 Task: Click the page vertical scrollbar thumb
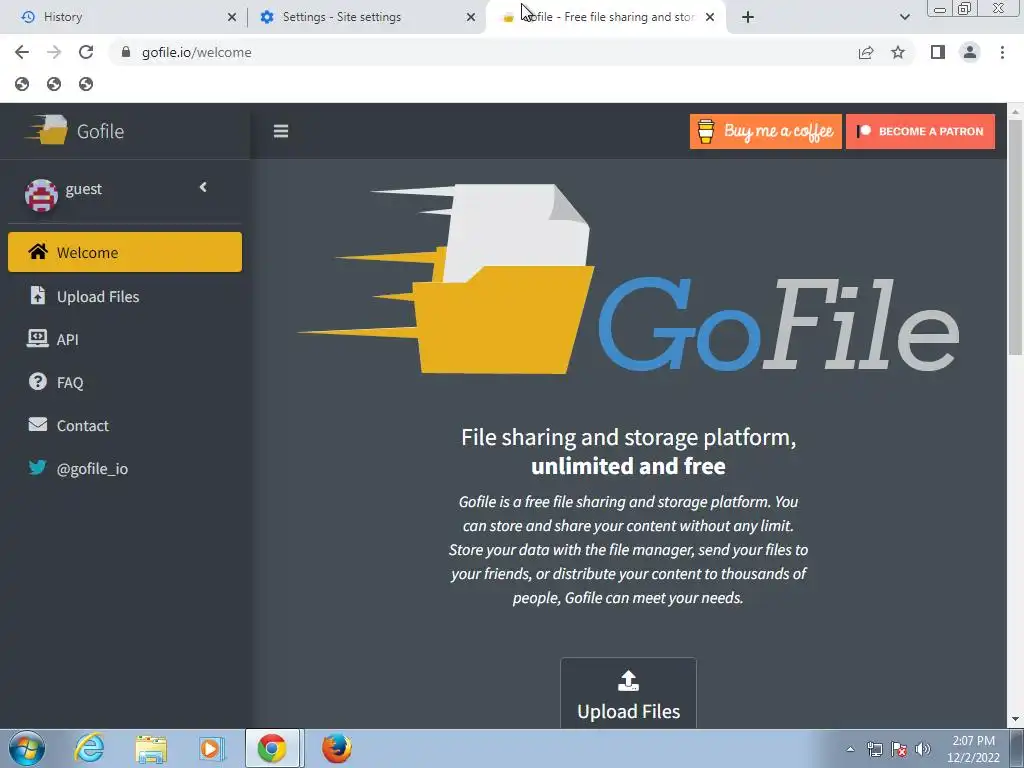pos(1016,236)
